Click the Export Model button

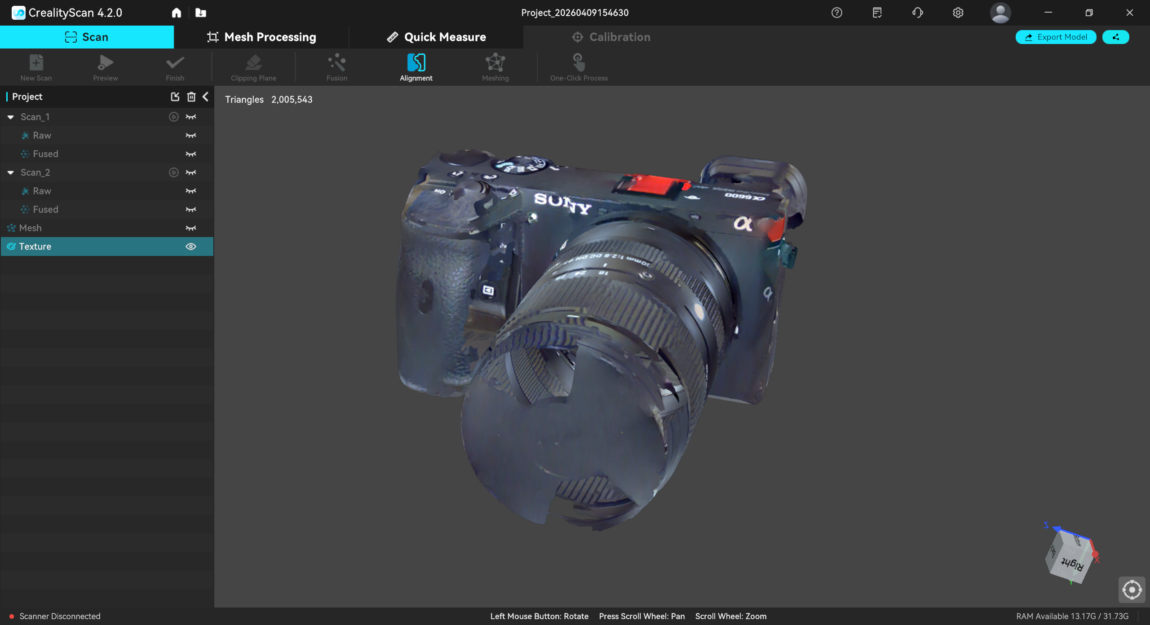[1056, 37]
